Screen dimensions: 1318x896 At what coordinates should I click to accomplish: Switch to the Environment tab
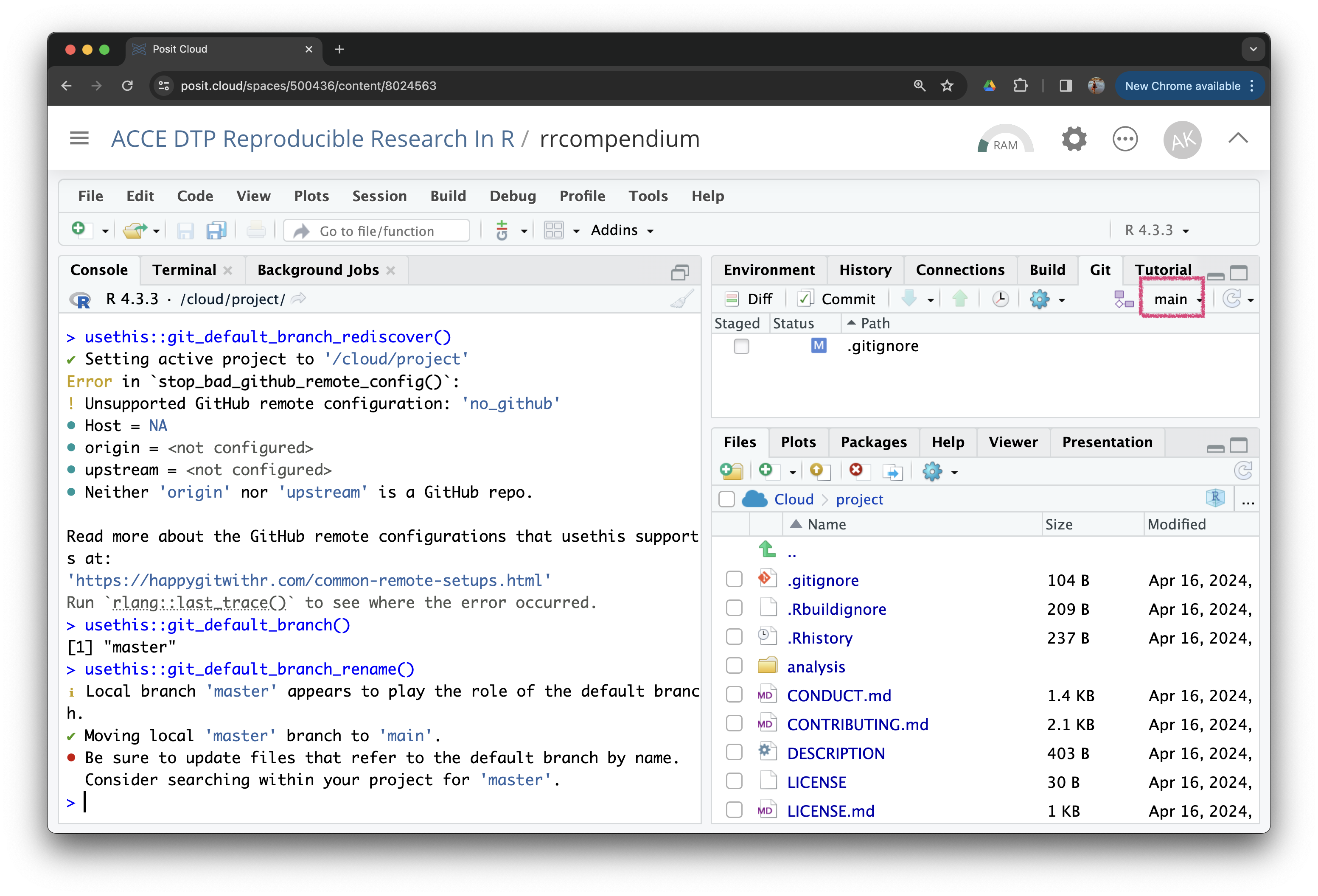[x=768, y=270]
